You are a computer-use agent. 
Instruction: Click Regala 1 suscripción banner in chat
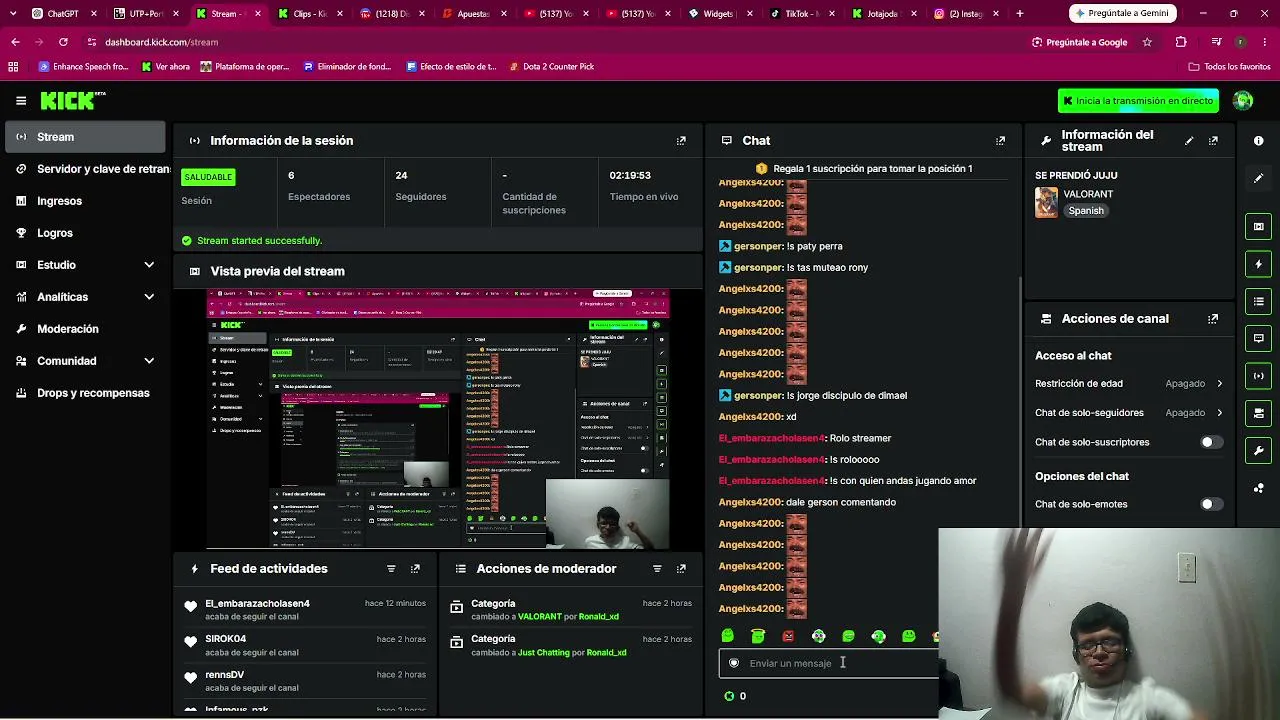863,168
